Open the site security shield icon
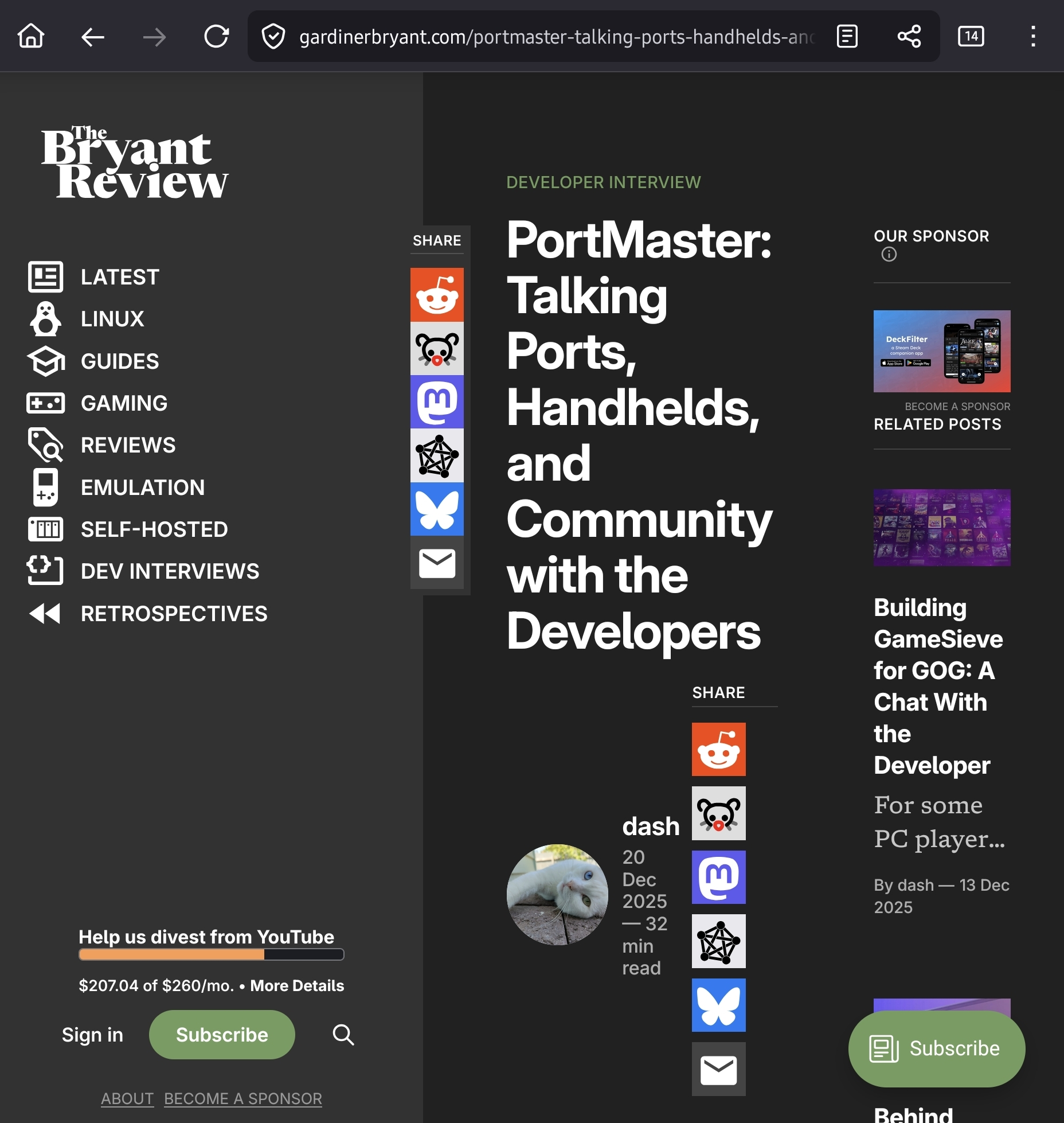Image resolution: width=1064 pixels, height=1123 pixels. 273,37
